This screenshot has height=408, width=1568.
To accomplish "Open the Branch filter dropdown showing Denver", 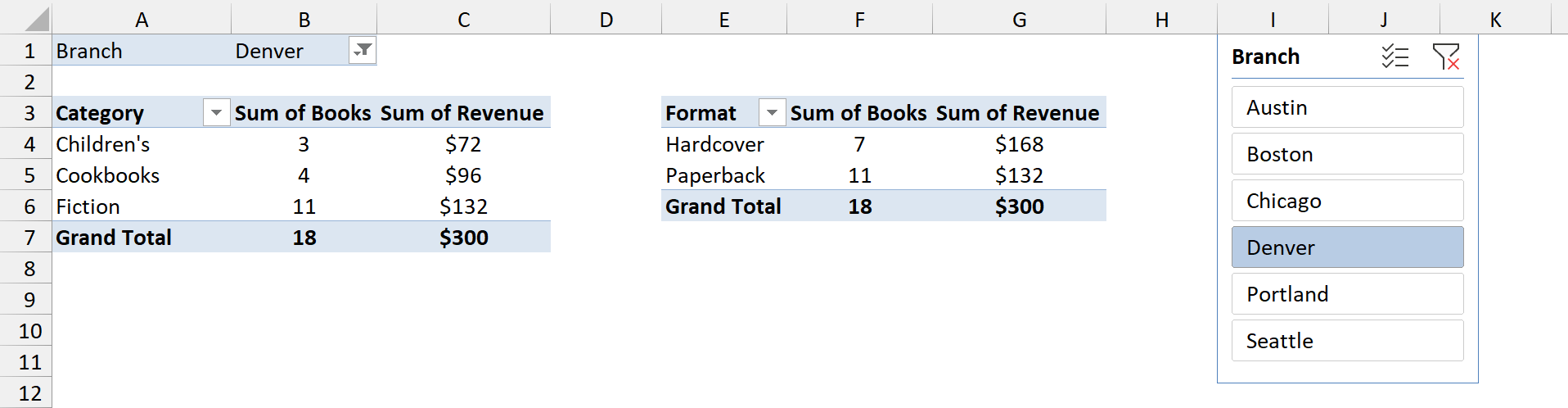I will pyautogui.click(x=362, y=51).
